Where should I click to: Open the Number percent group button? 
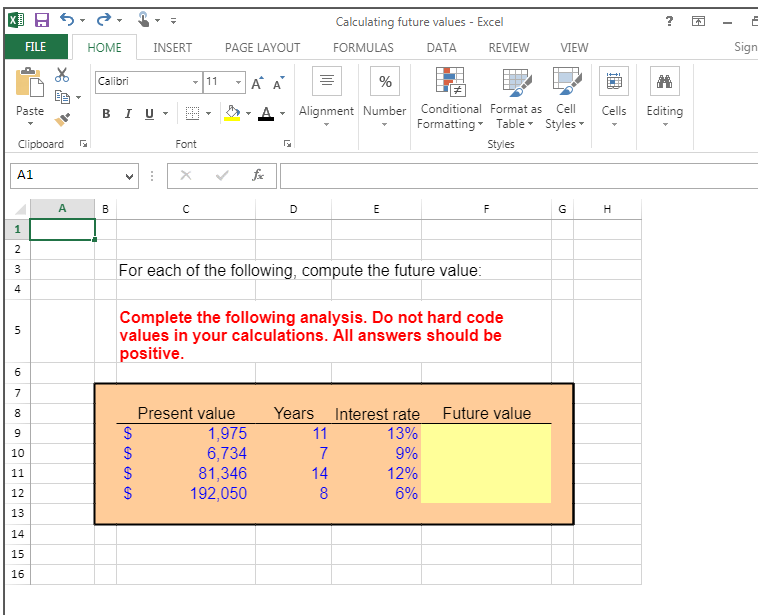tap(385, 97)
